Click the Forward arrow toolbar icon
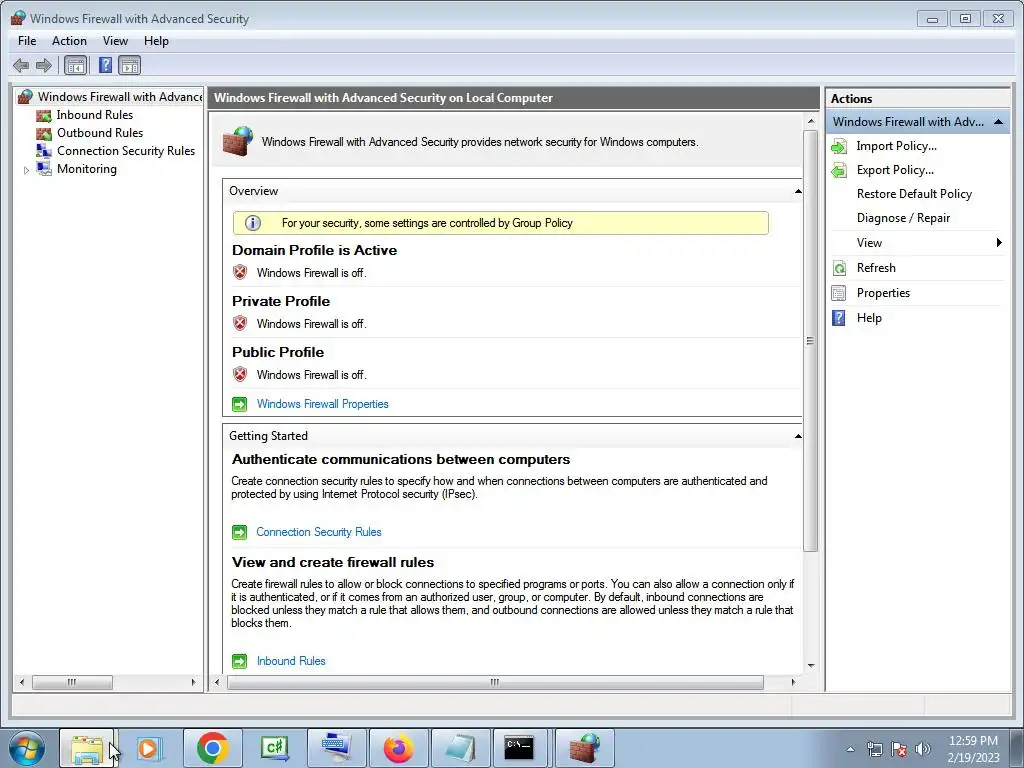This screenshot has width=1024, height=768. pos(44,65)
